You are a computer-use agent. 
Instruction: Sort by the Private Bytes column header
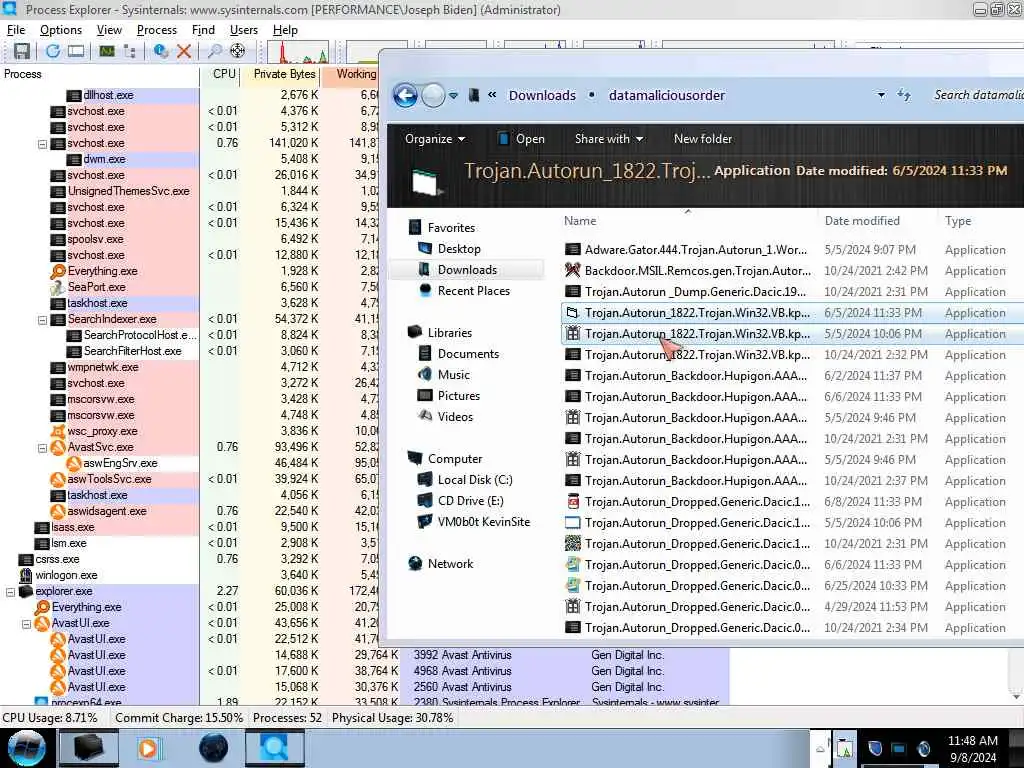[x=281, y=74]
